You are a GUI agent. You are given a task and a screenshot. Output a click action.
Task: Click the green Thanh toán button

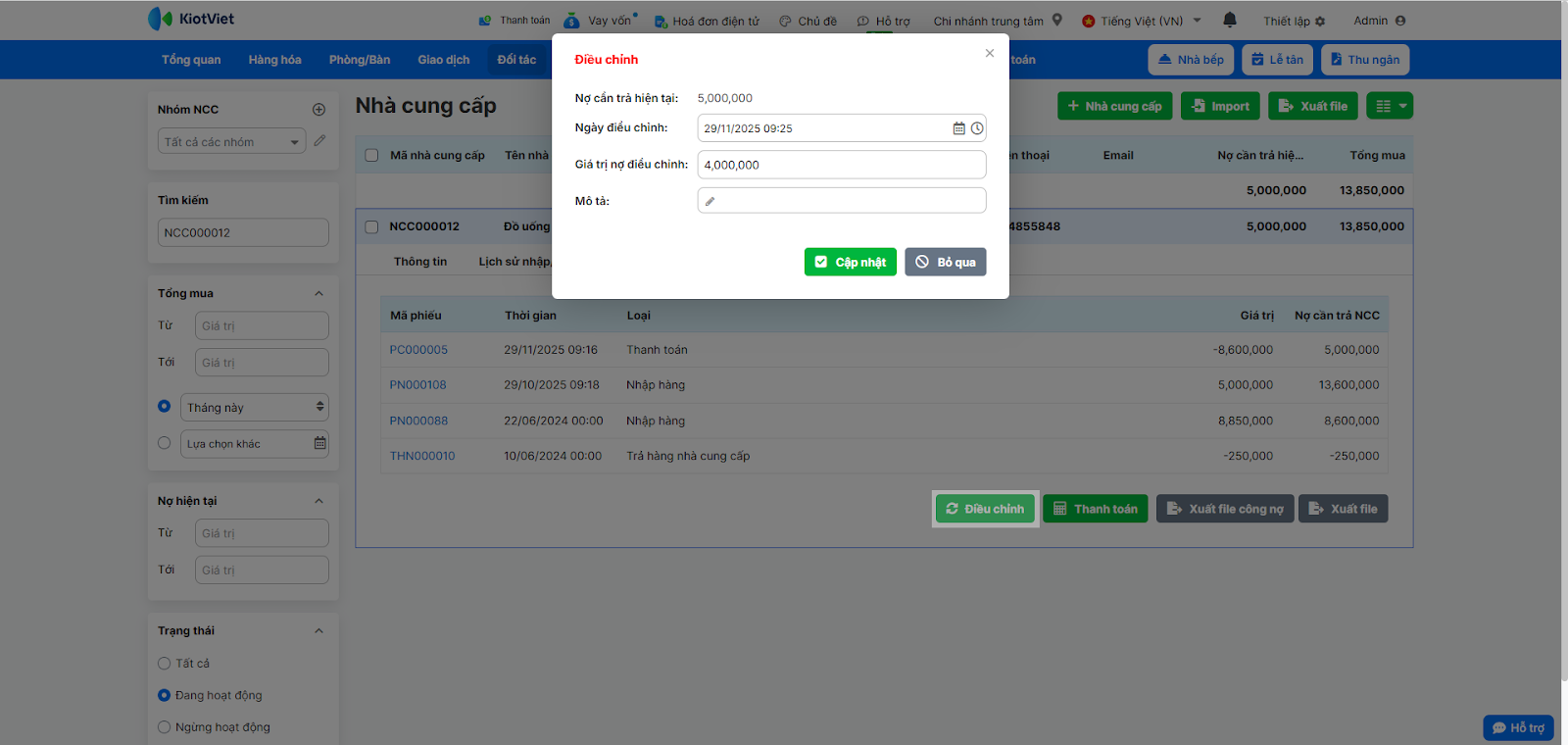pyautogui.click(x=1096, y=509)
